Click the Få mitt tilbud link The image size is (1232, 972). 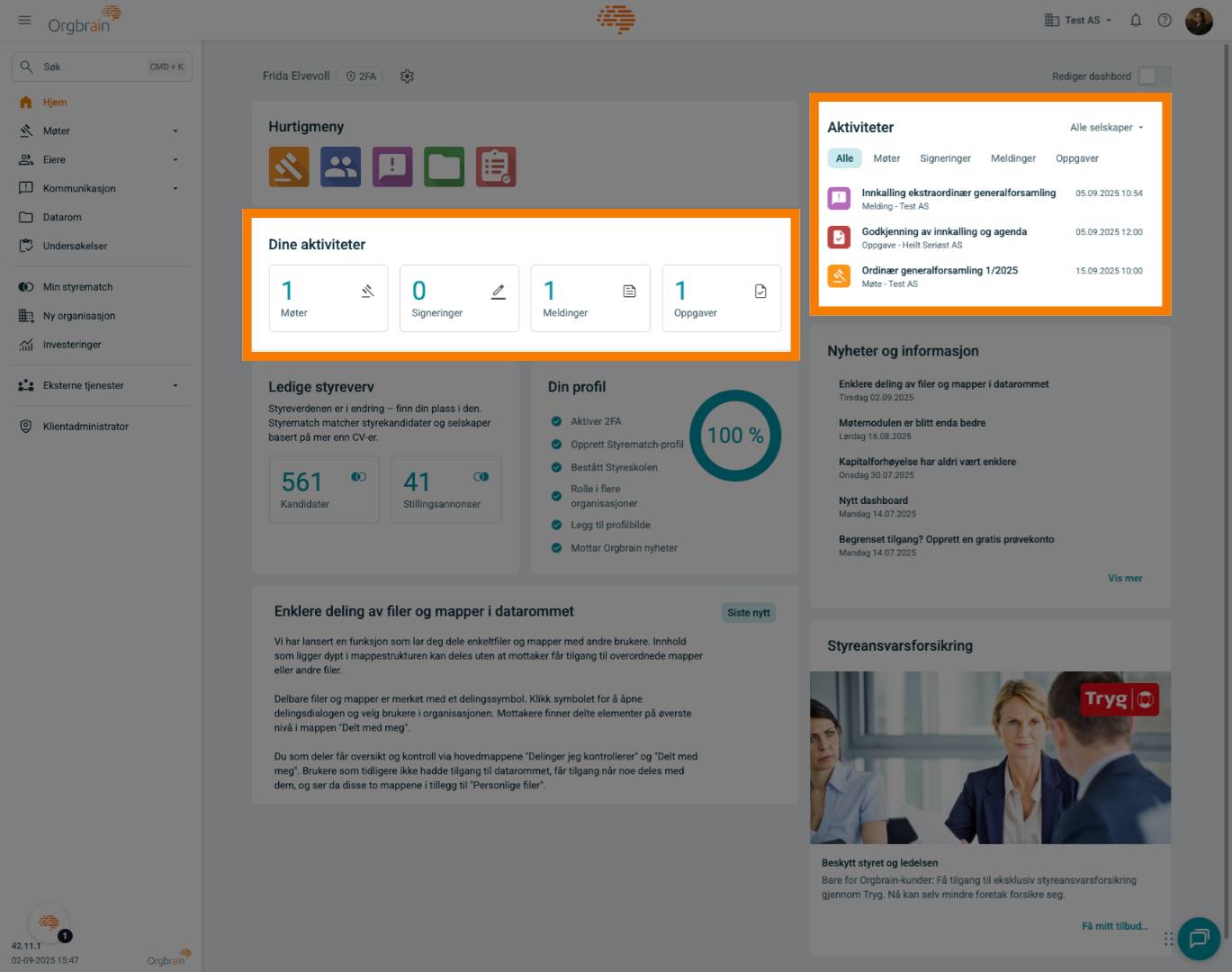point(1114,926)
